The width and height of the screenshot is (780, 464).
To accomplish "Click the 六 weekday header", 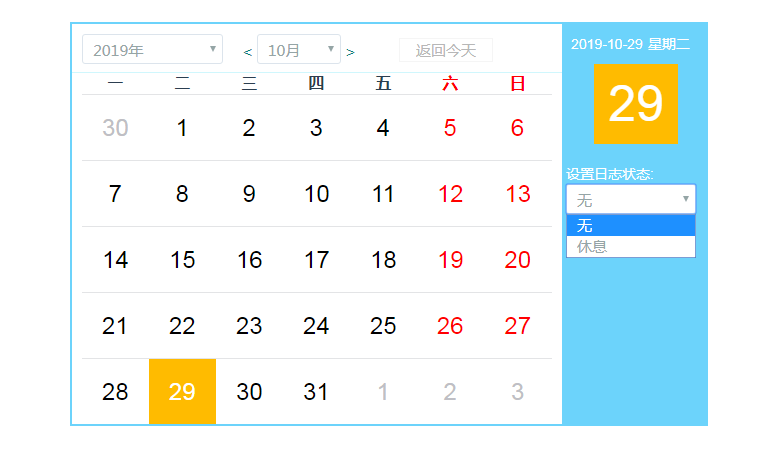I will [x=450, y=83].
